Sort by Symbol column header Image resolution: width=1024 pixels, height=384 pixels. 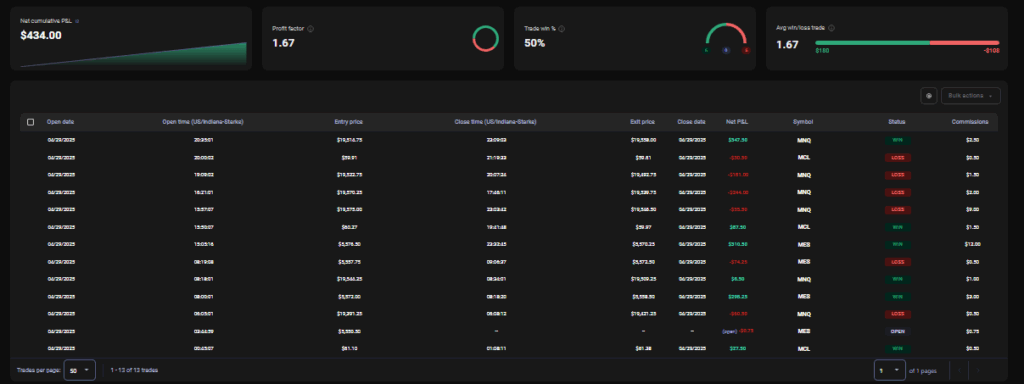803,122
